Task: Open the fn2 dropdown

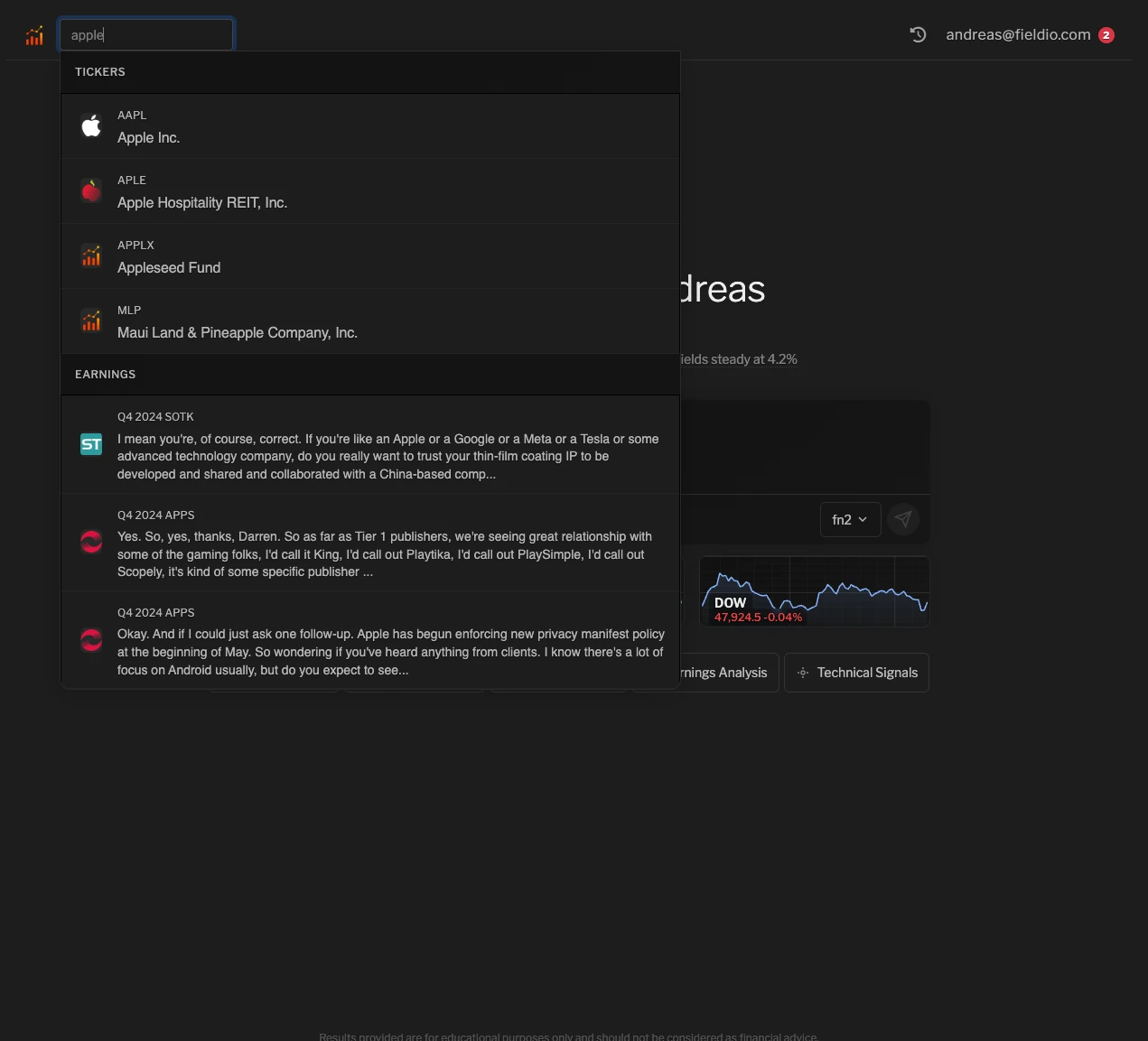Action: click(849, 519)
